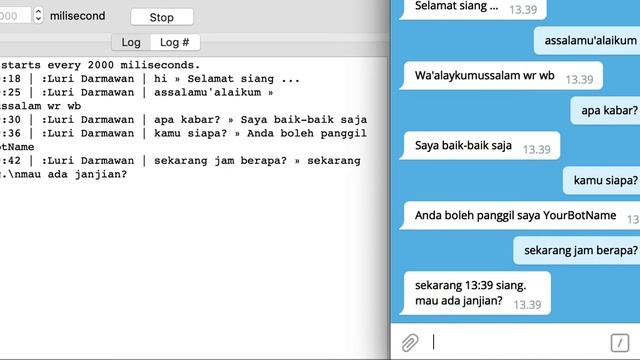Screen dimensions: 640x360
Task: Switch to the Log # tab
Action: (175, 42)
